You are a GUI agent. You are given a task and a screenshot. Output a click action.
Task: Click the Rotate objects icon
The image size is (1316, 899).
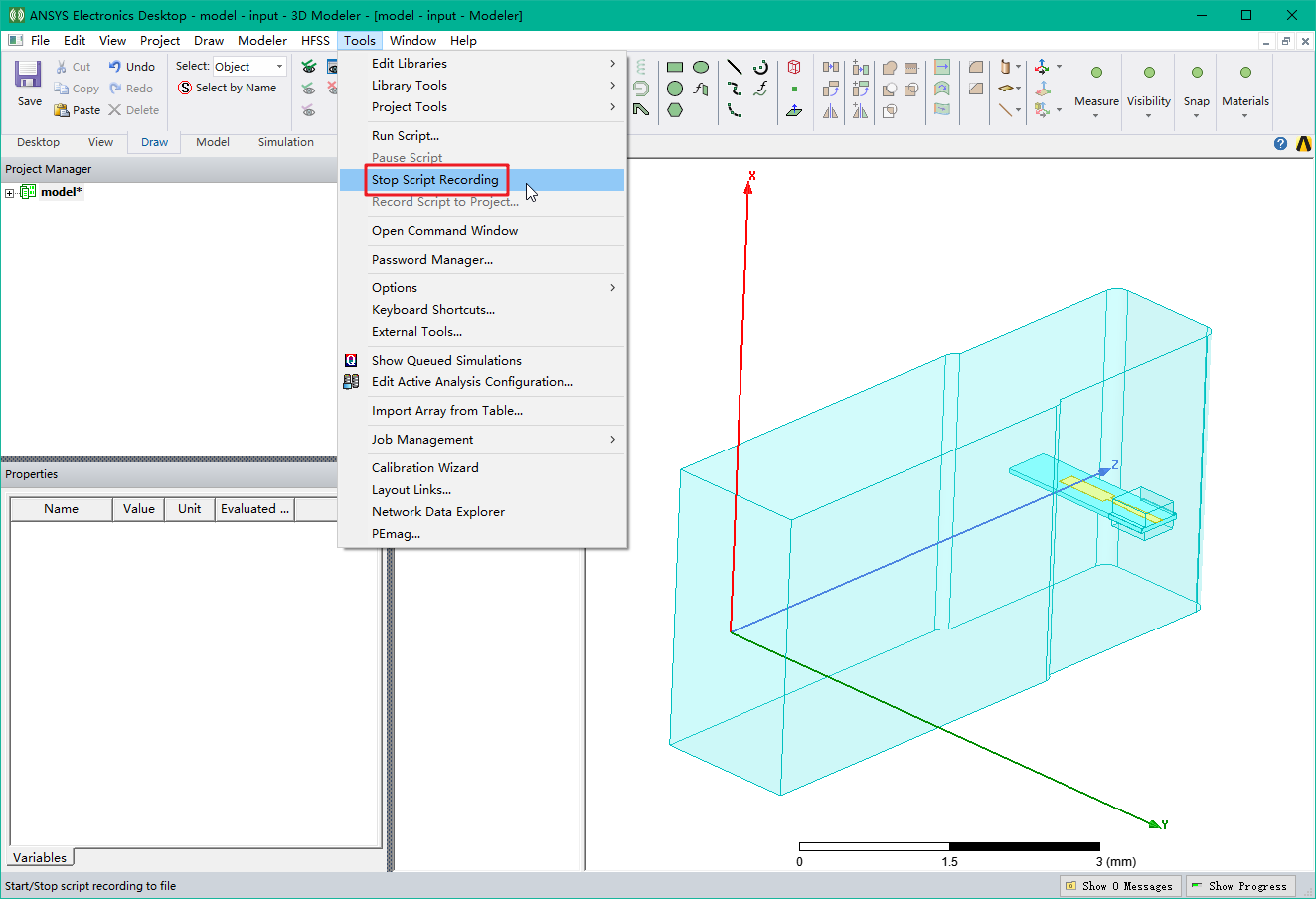click(831, 89)
